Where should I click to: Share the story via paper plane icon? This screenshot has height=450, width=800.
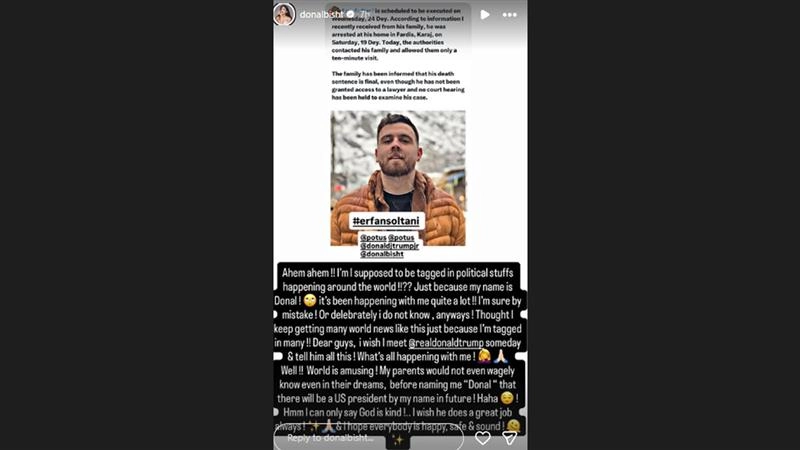(510, 438)
